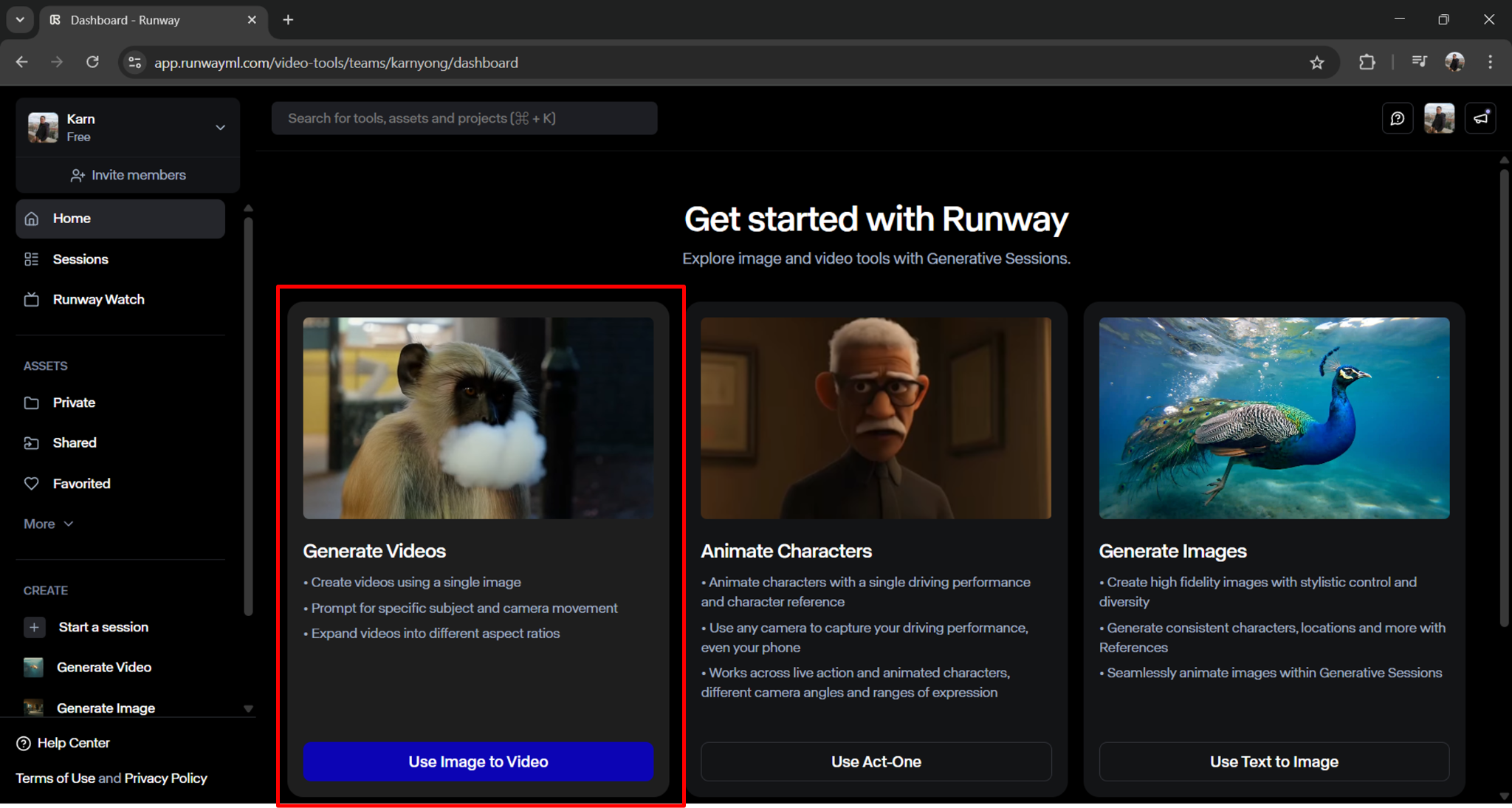
Task: Click browser forward arrow
Action: point(57,62)
